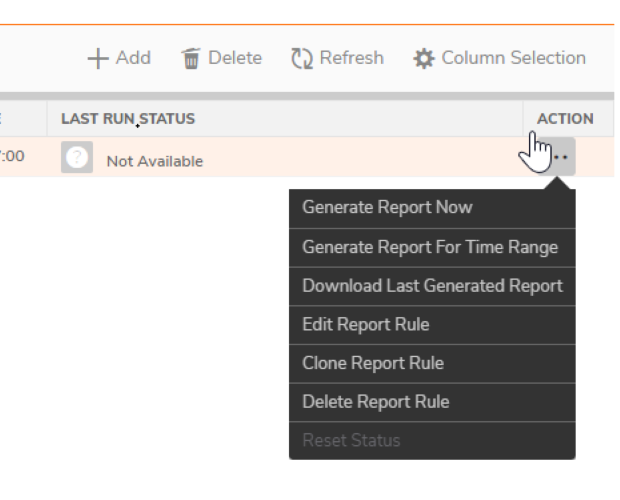Click the Action column header

(565, 119)
